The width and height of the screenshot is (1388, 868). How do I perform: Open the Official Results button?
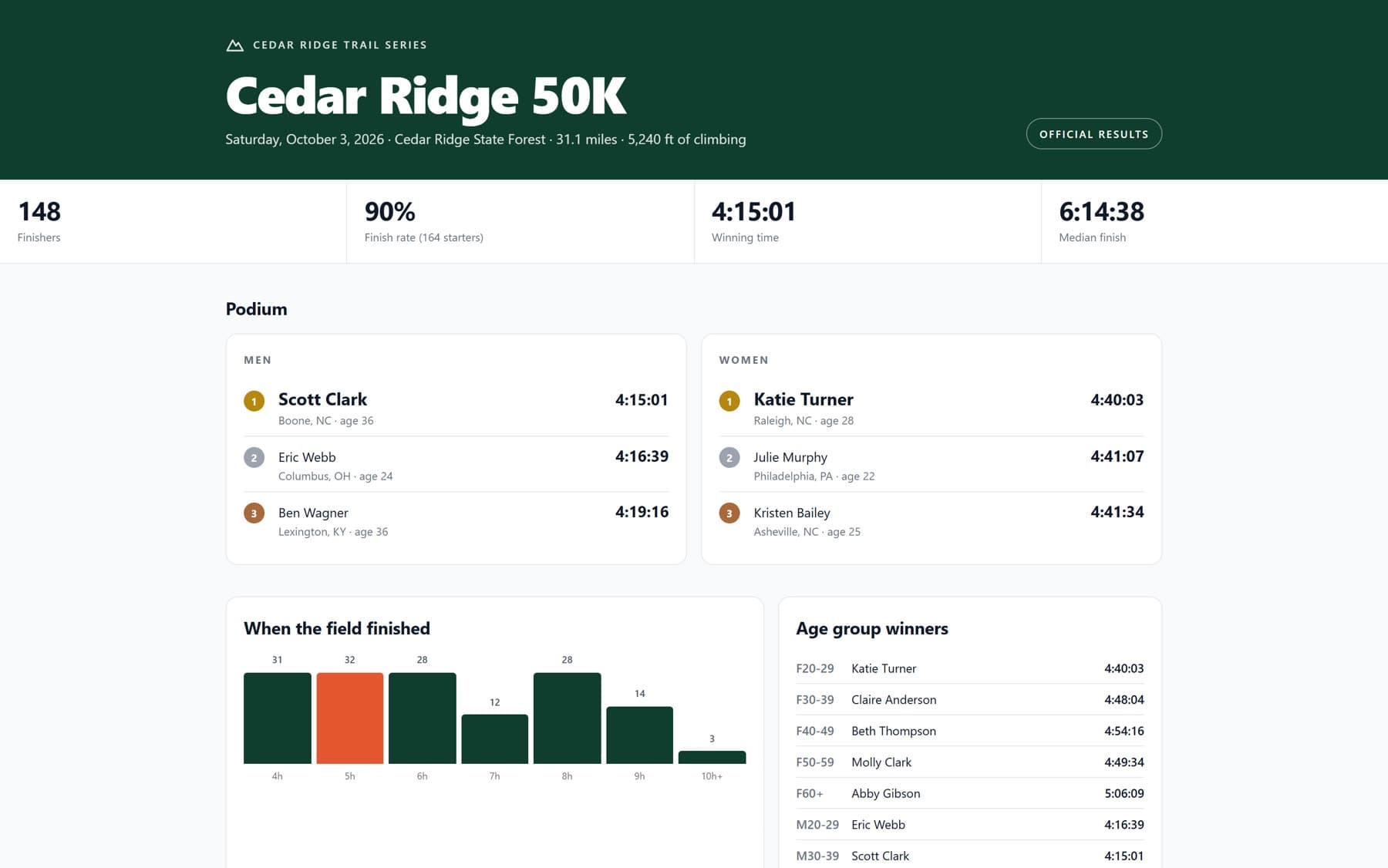[x=1093, y=134]
